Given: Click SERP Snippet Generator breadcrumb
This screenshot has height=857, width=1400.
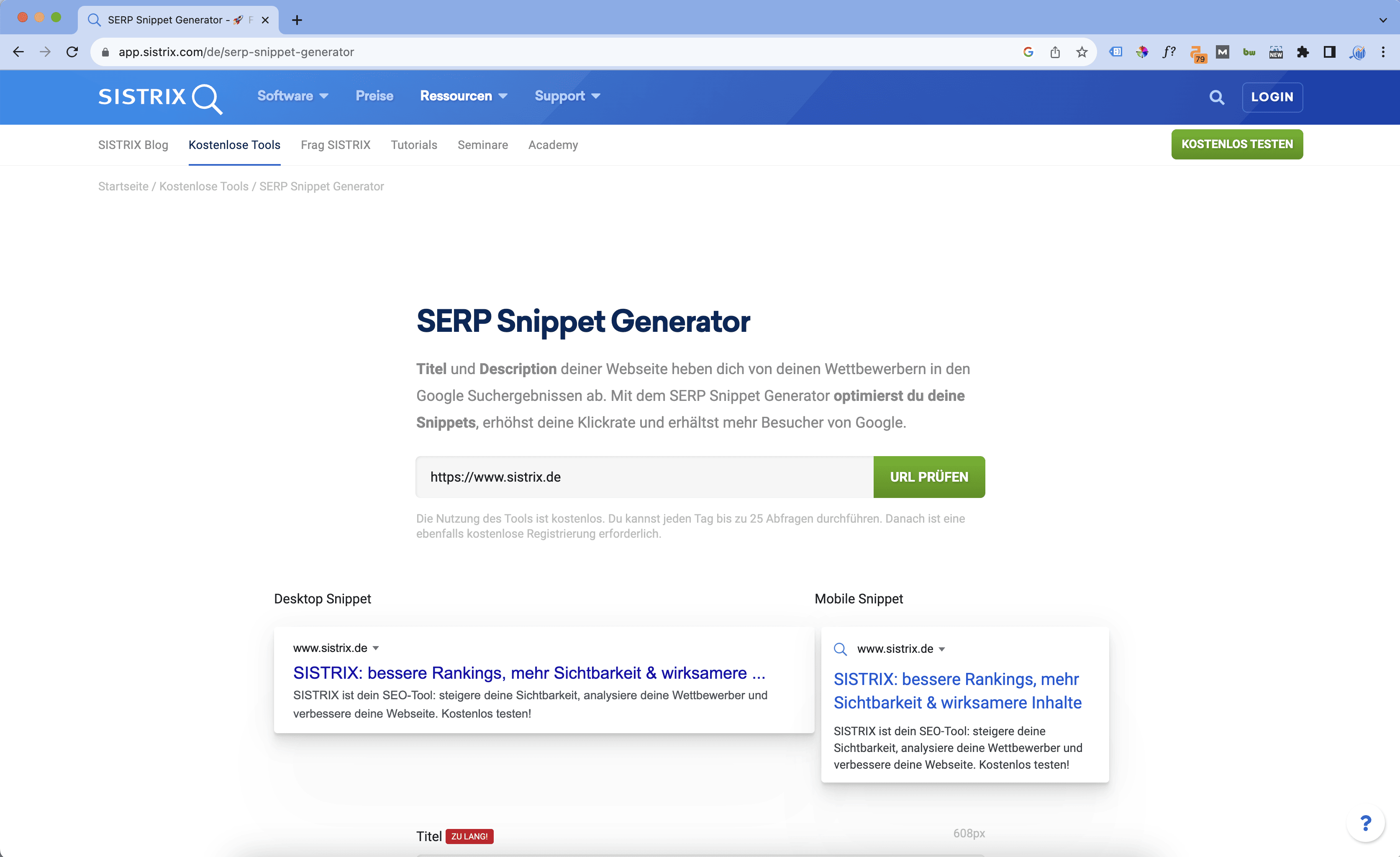Looking at the screenshot, I should click(x=322, y=186).
